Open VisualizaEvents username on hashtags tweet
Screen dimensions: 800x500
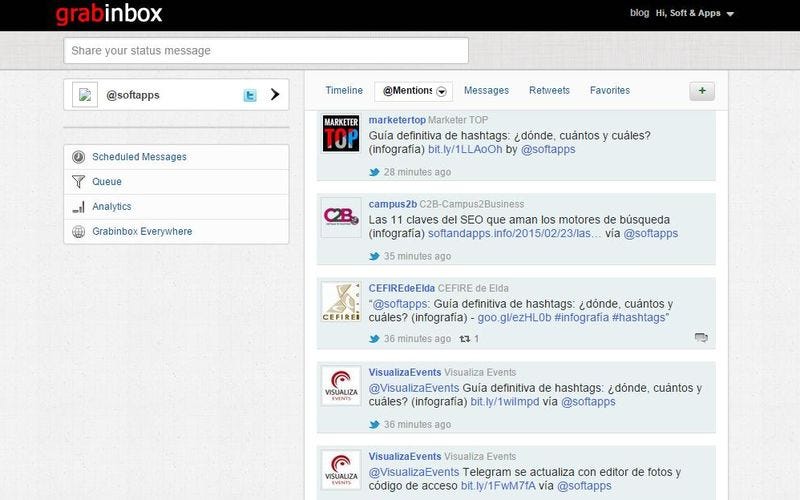405,372
